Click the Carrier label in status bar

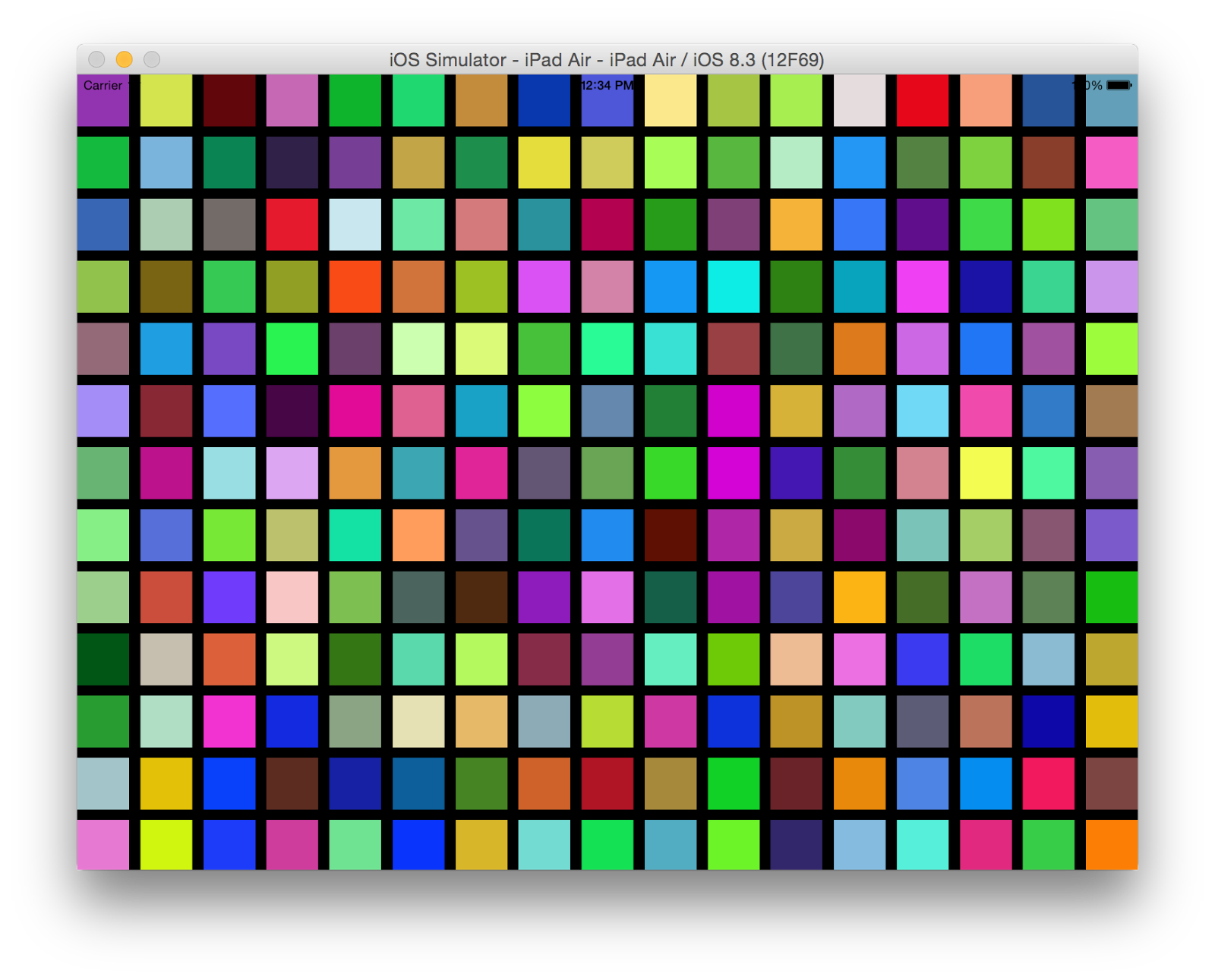coord(103,86)
